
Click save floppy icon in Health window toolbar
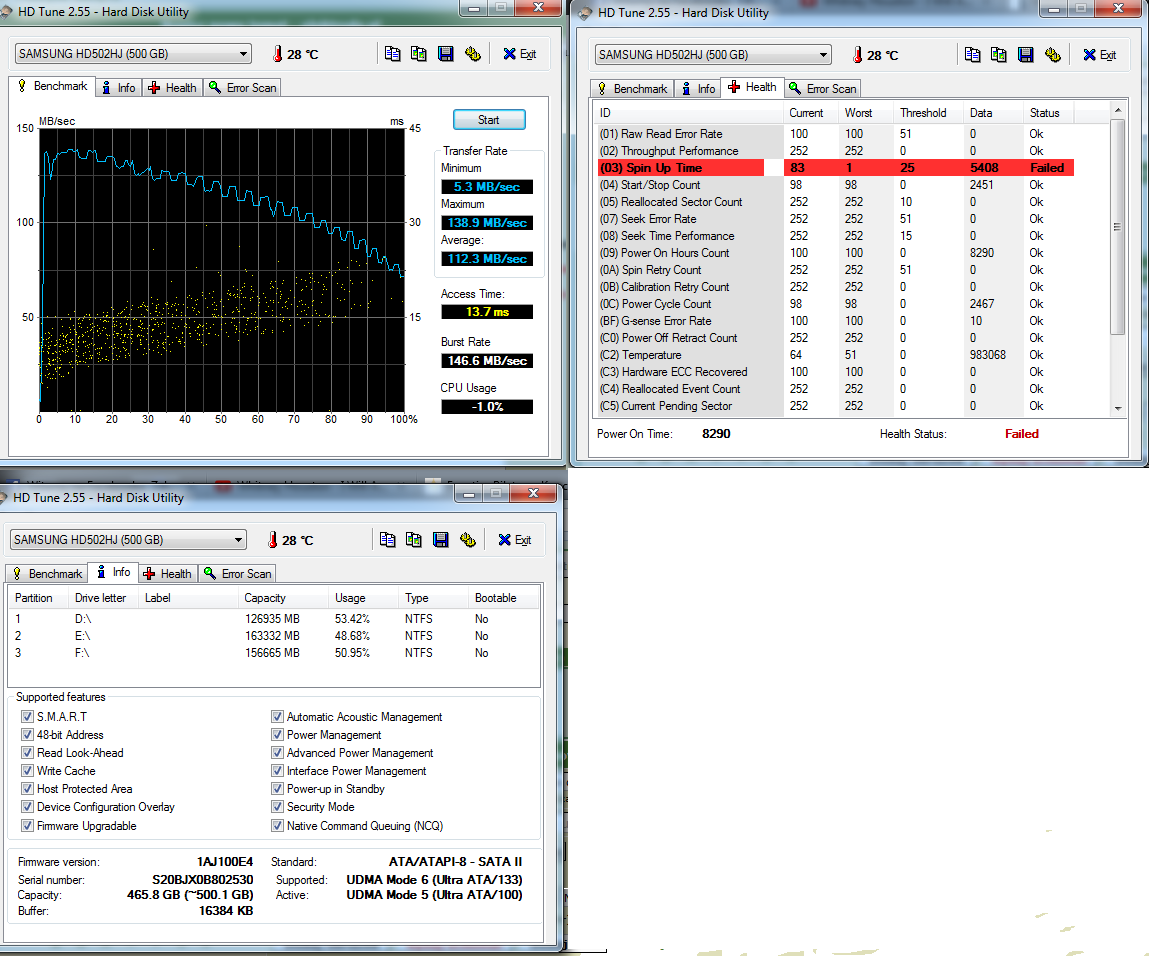tap(1026, 55)
